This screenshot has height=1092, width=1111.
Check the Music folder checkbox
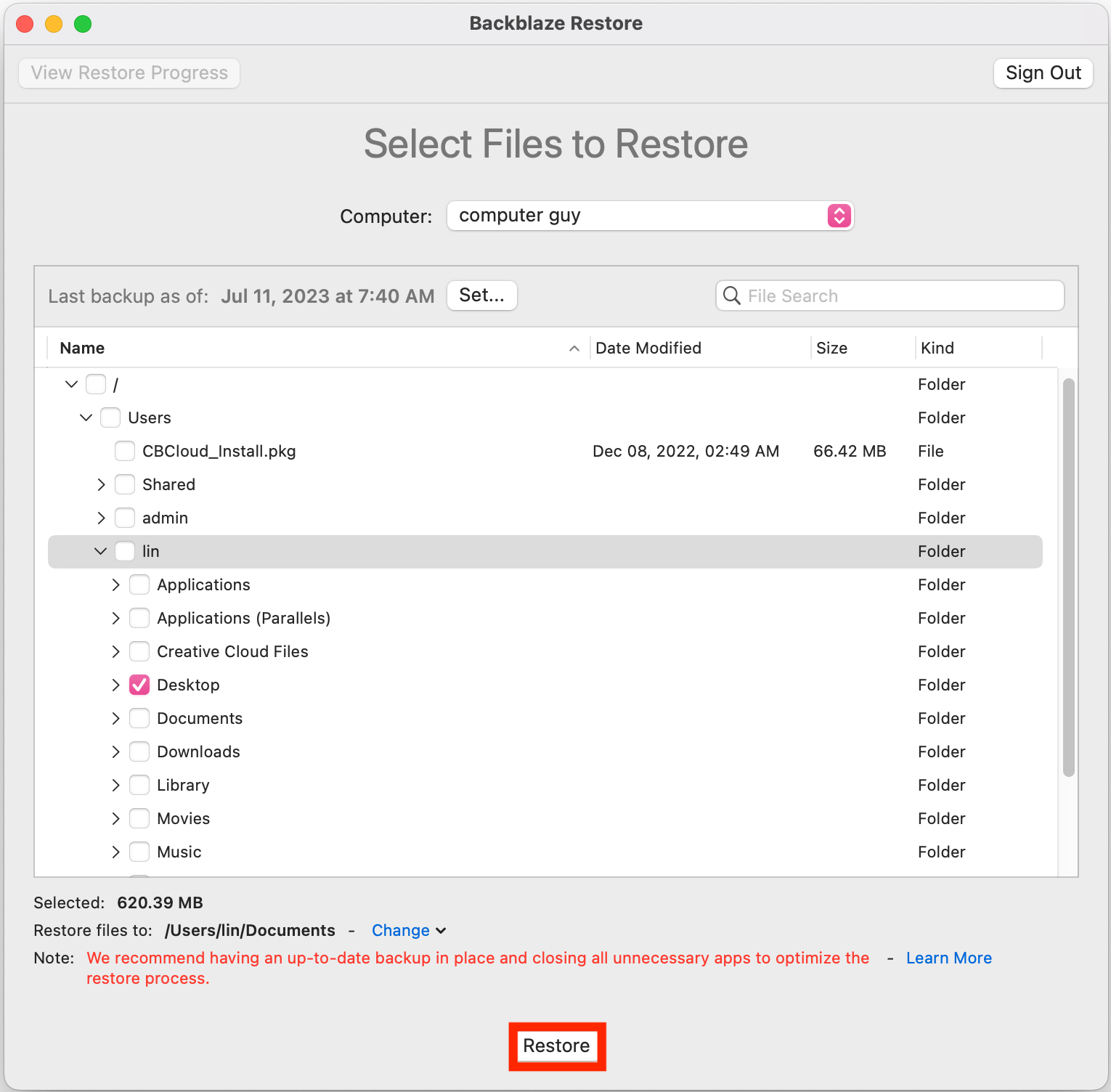139,852
